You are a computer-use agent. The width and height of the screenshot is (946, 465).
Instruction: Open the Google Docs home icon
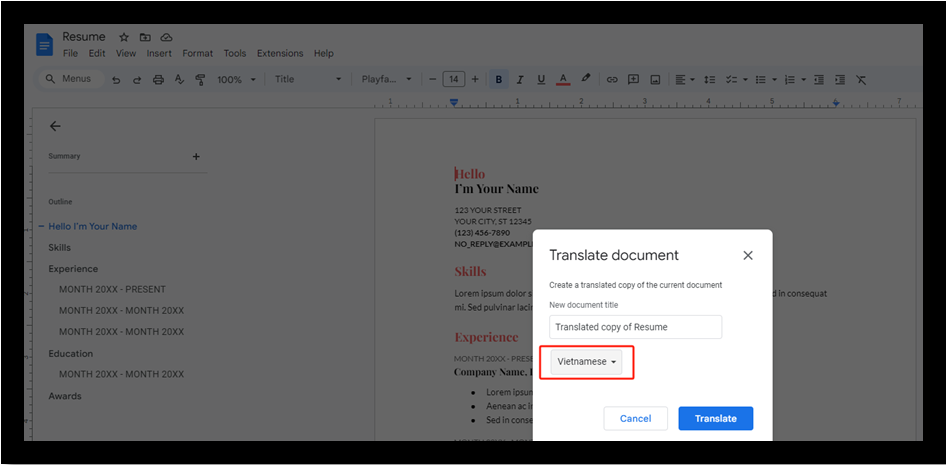tap(45, 45)
